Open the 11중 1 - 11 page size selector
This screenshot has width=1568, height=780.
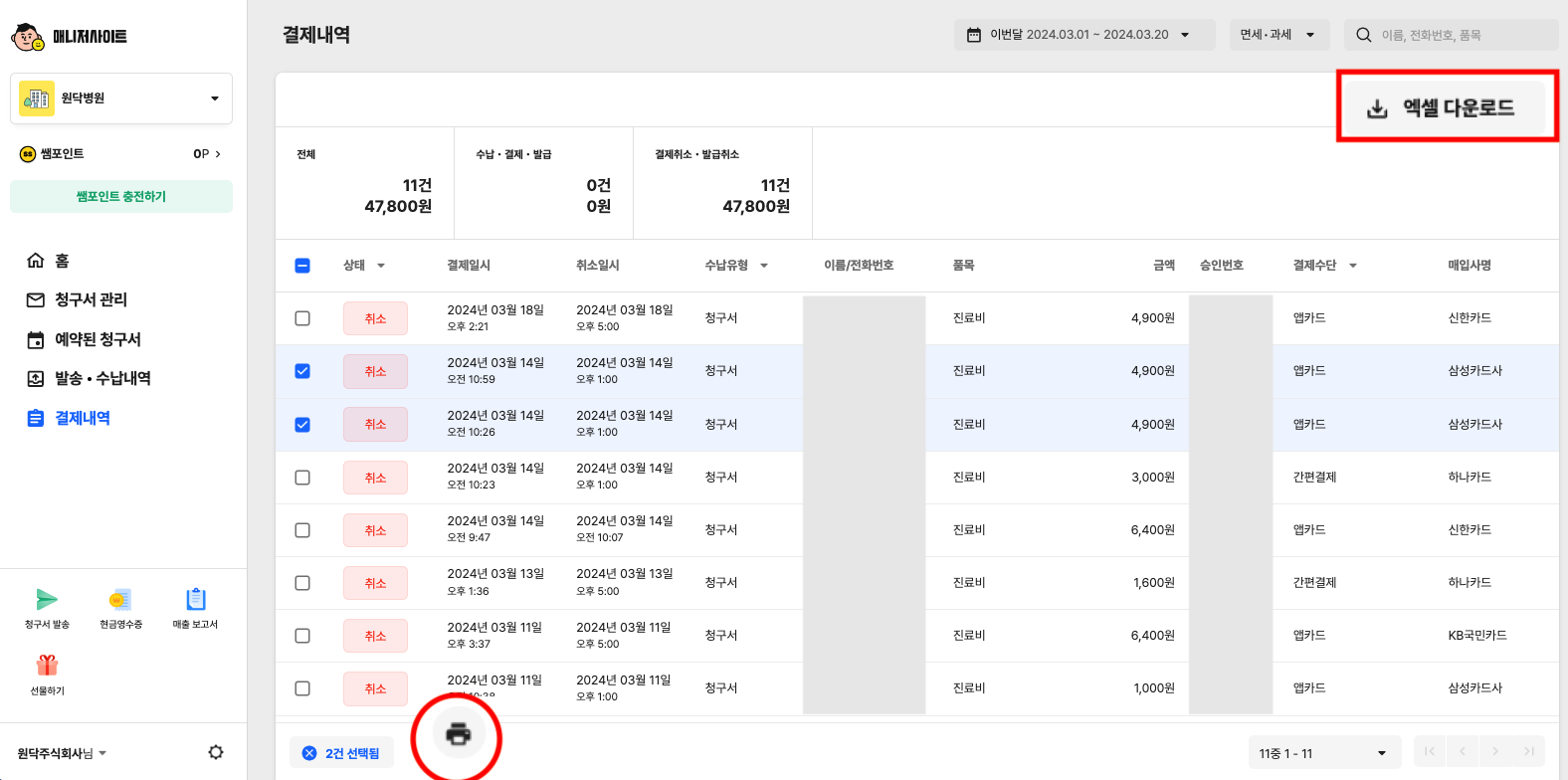[1323, 753]
